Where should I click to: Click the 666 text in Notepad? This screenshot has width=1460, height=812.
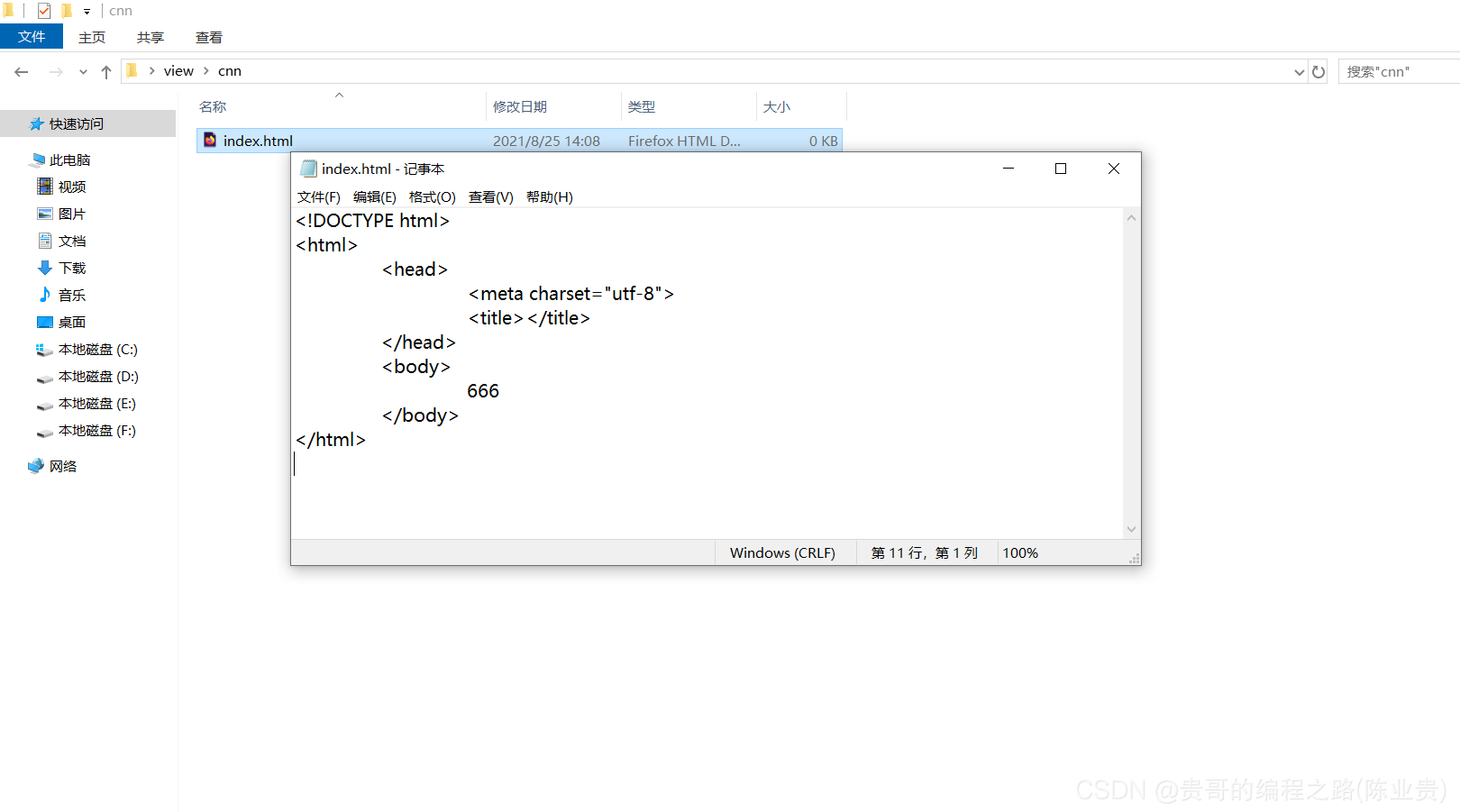coord(483,391)
